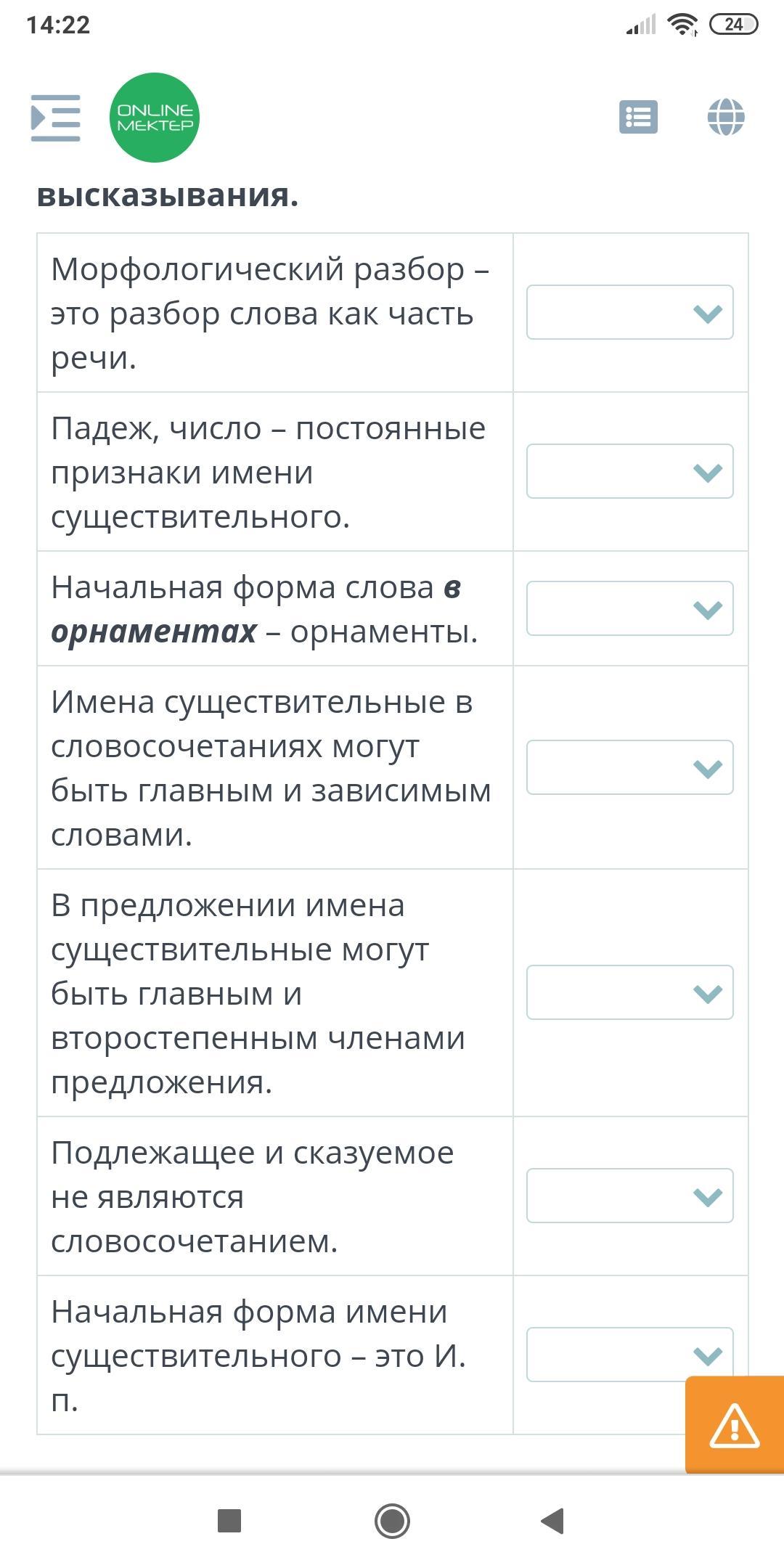Expand dropdown beside 'в орнаментах' statement
The image size is (784, 1568).
tap(629, 609)
